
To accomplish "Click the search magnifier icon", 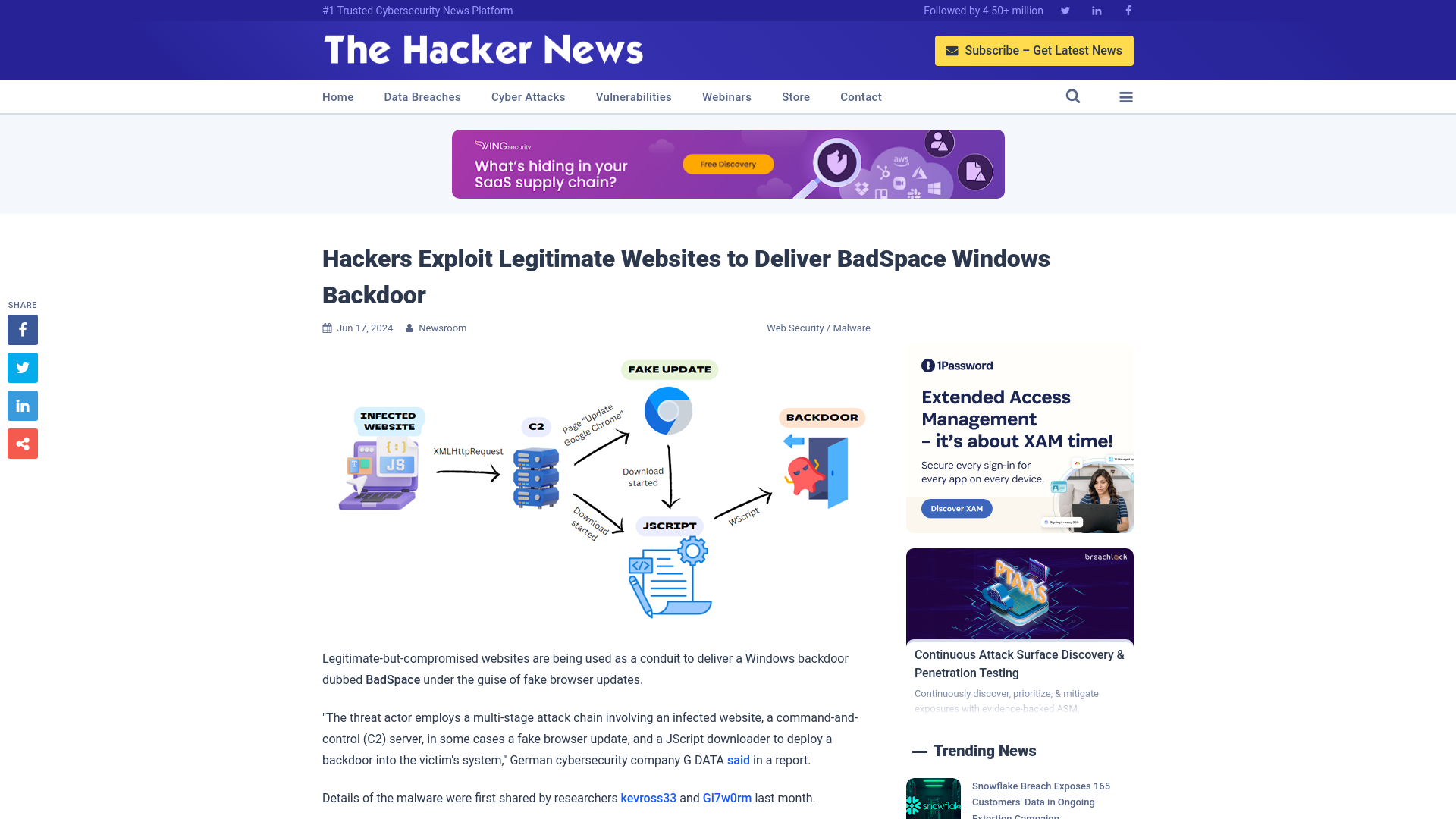I will 1073,96.
